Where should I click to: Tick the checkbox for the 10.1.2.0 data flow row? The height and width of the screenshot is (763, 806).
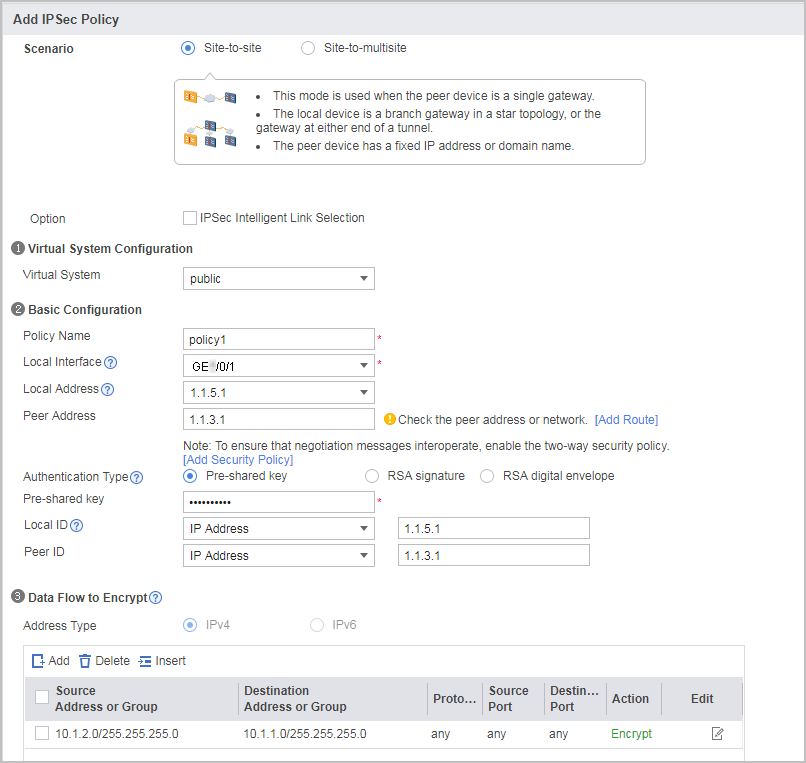[x=42, y=733]
